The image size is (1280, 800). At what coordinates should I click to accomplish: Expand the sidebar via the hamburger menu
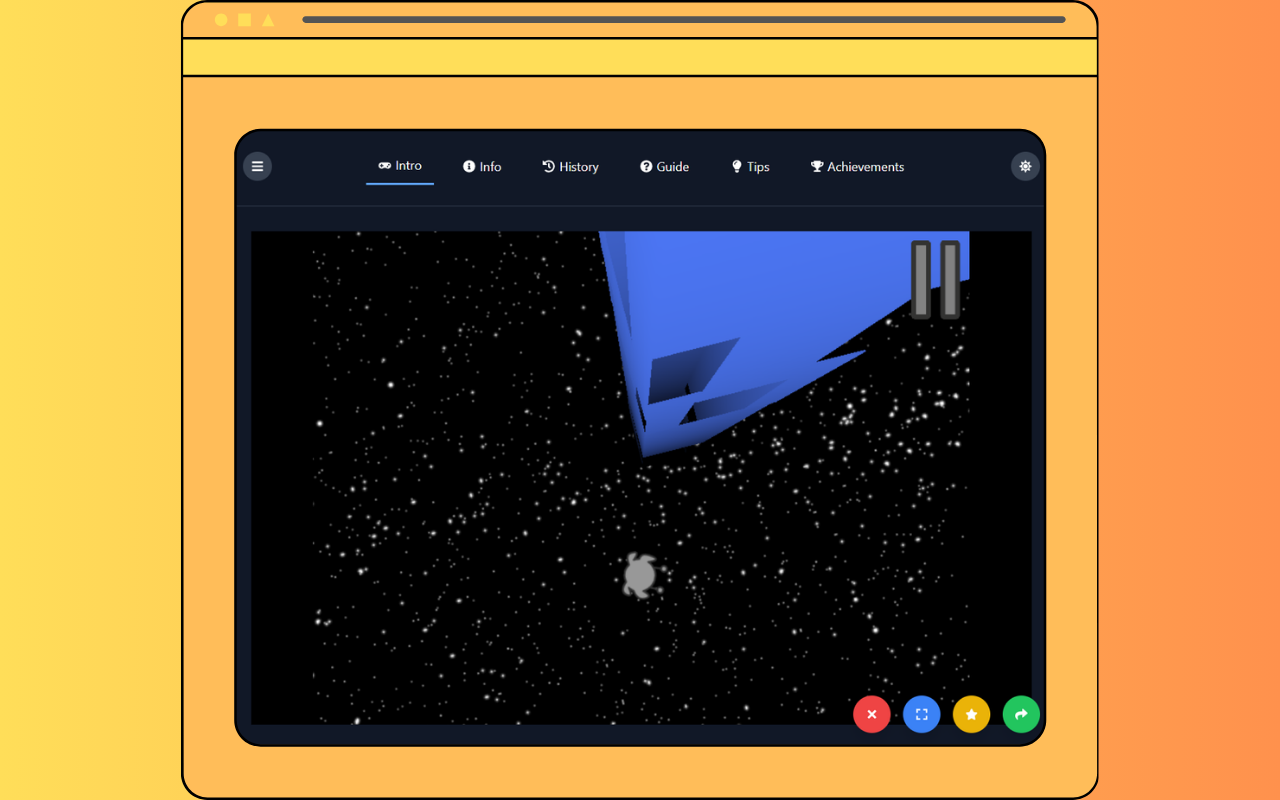coord(257,166)
